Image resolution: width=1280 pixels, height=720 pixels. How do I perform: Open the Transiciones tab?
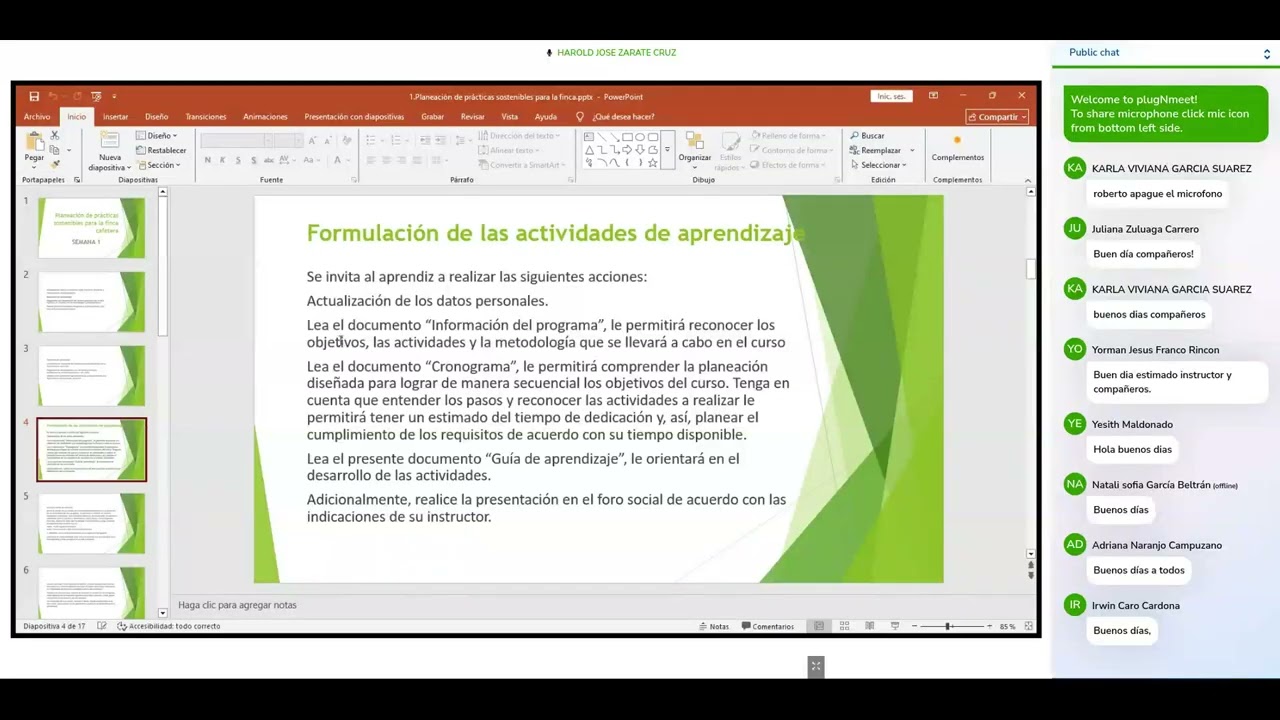206,117
